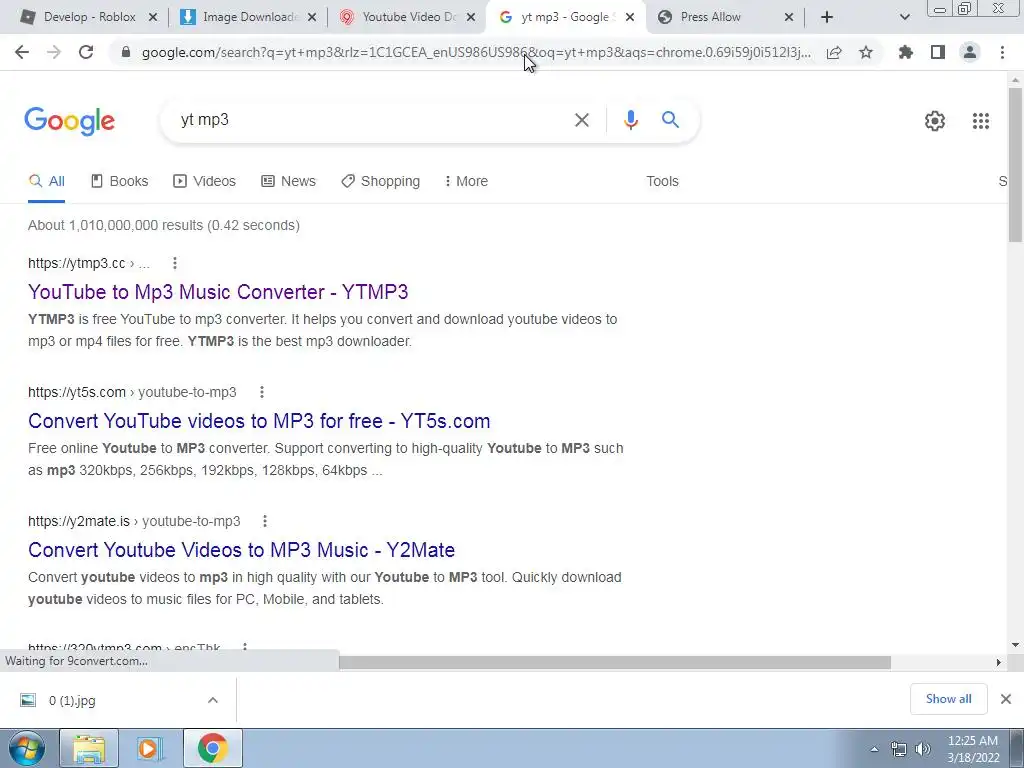Open network status in system tray
The width and height of the screenshot is (1024, 768).
(x=899, y=749)
